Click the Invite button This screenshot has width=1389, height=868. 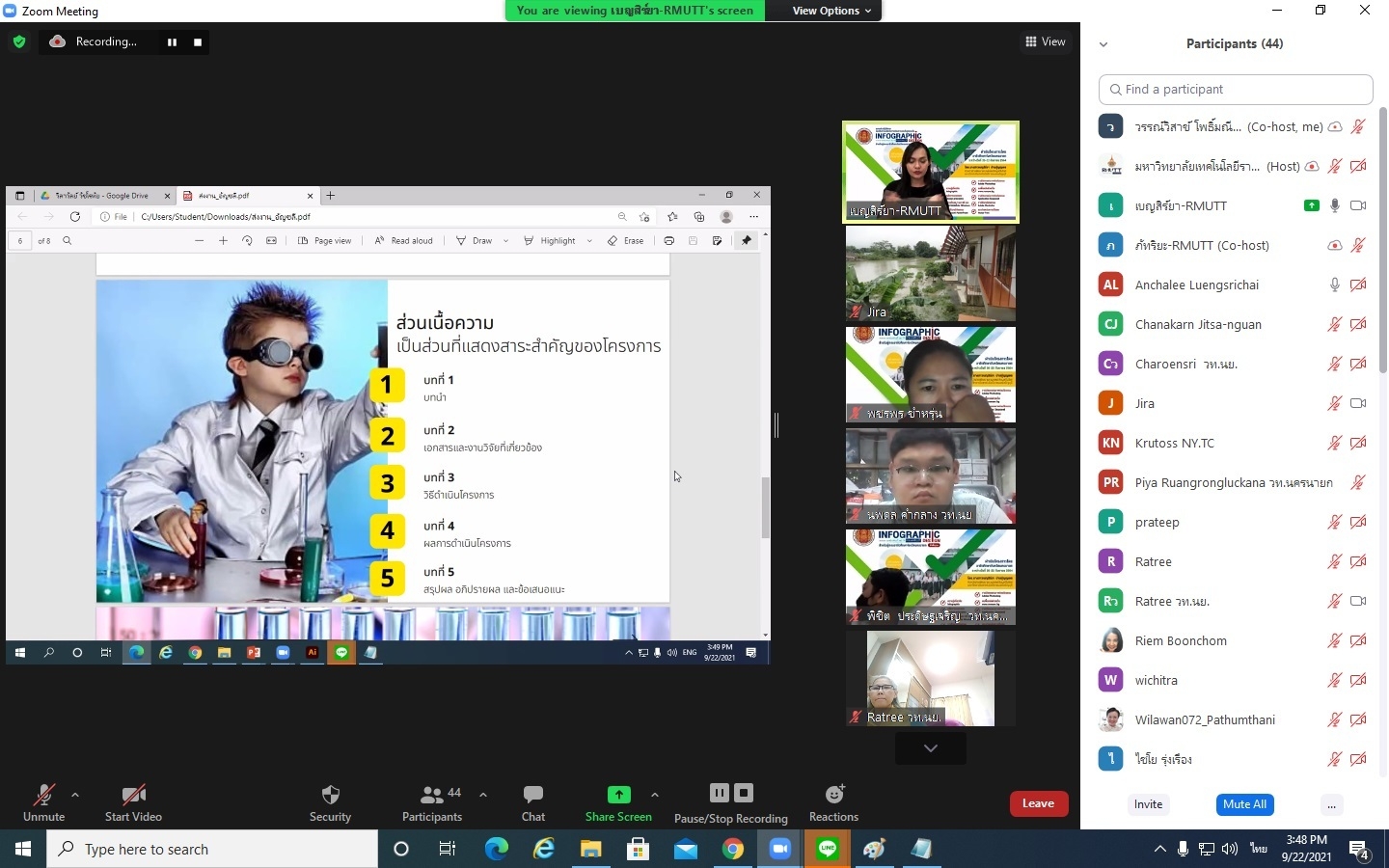[x=1148, y=804]
